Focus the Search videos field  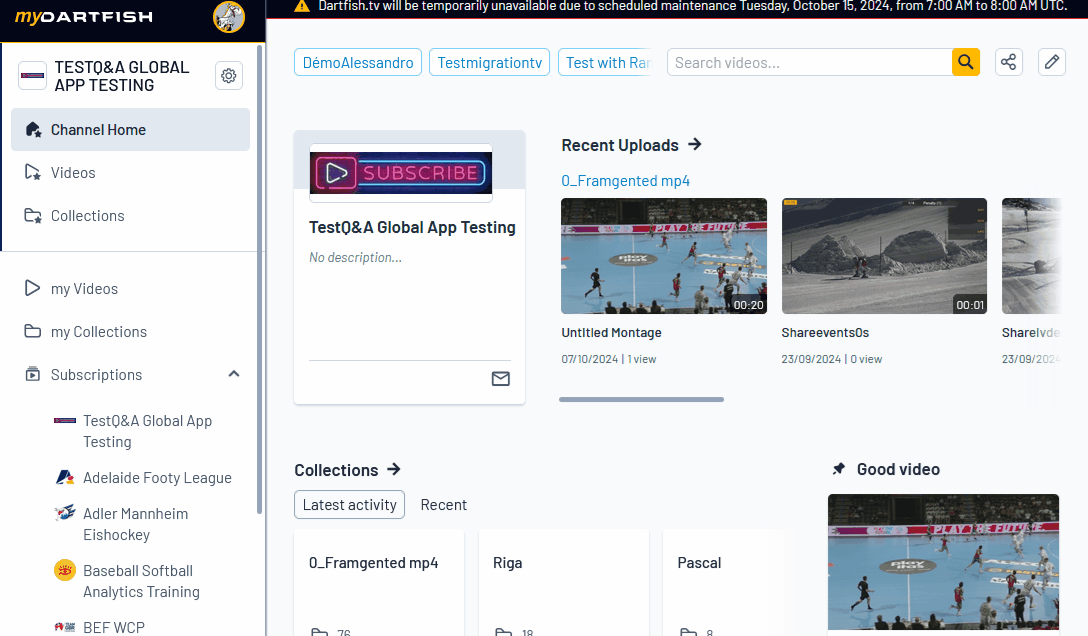pyautogui.click(x=810, y=62)
